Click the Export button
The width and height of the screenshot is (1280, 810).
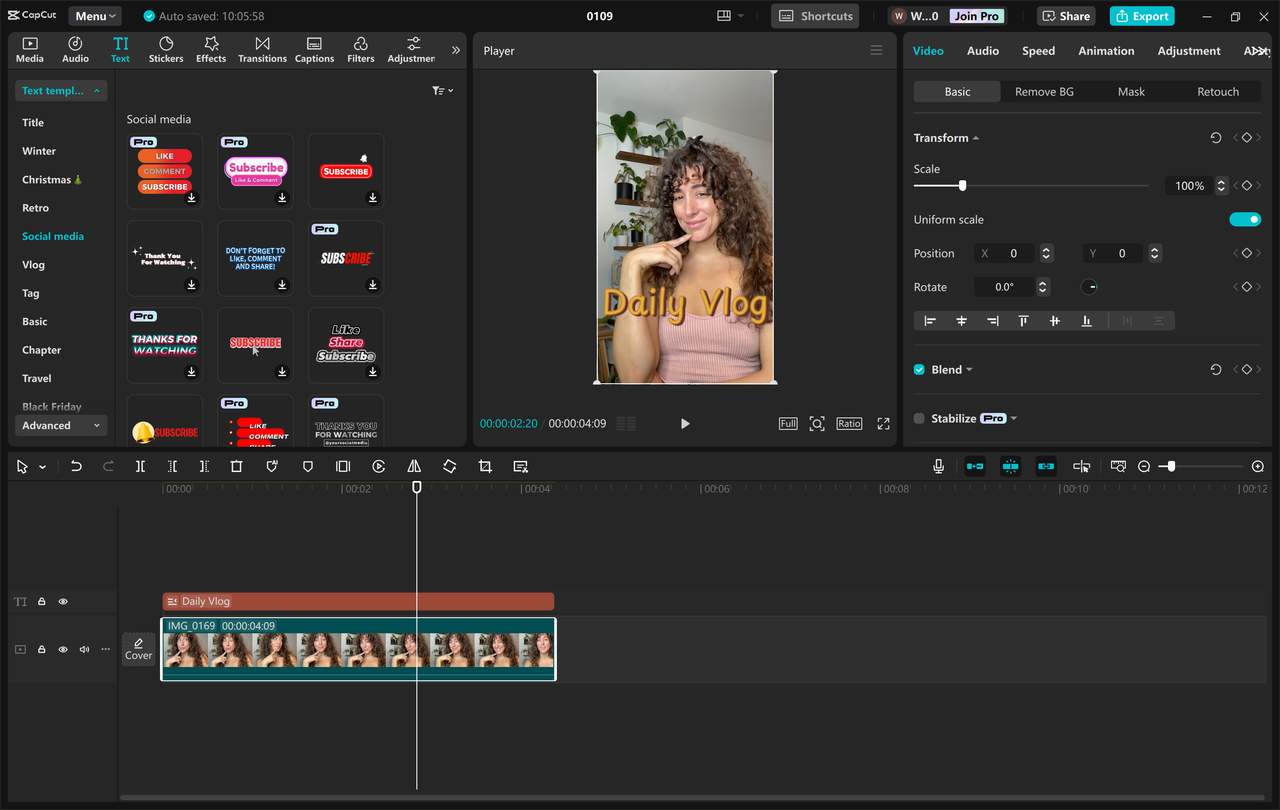pyautogui.click(x=1141, y=16)
